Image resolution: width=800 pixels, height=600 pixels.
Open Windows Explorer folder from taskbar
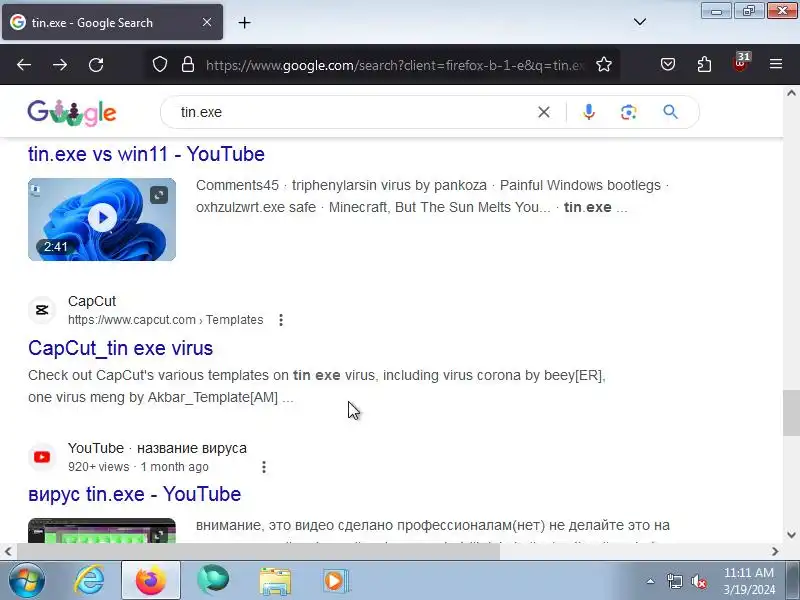274,581
